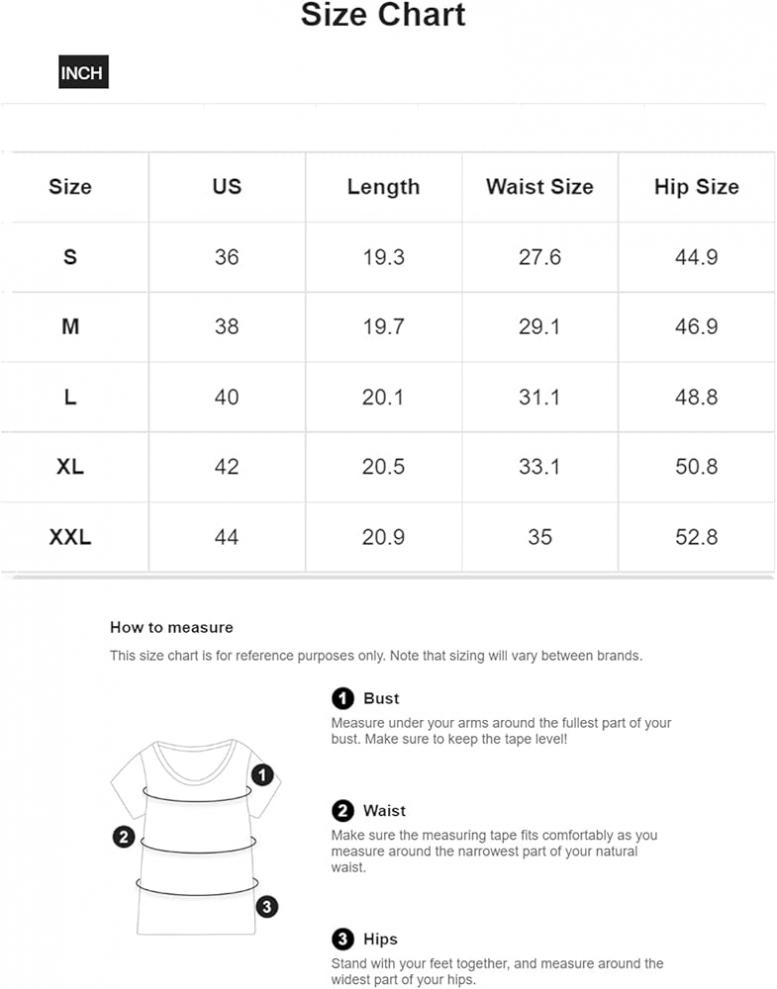Click the How to measure heading
The image size is (777, 989).
point(172,628)
